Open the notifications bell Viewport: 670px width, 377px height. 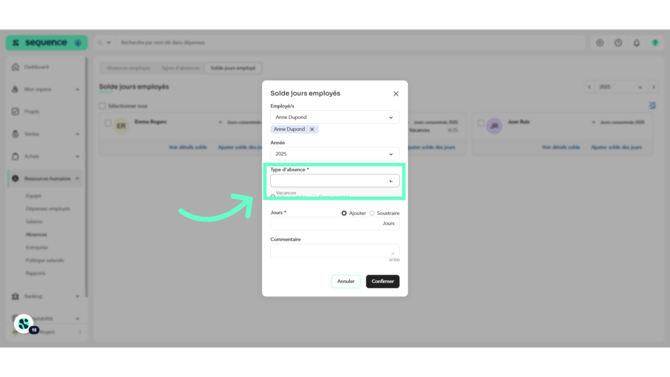637,43
